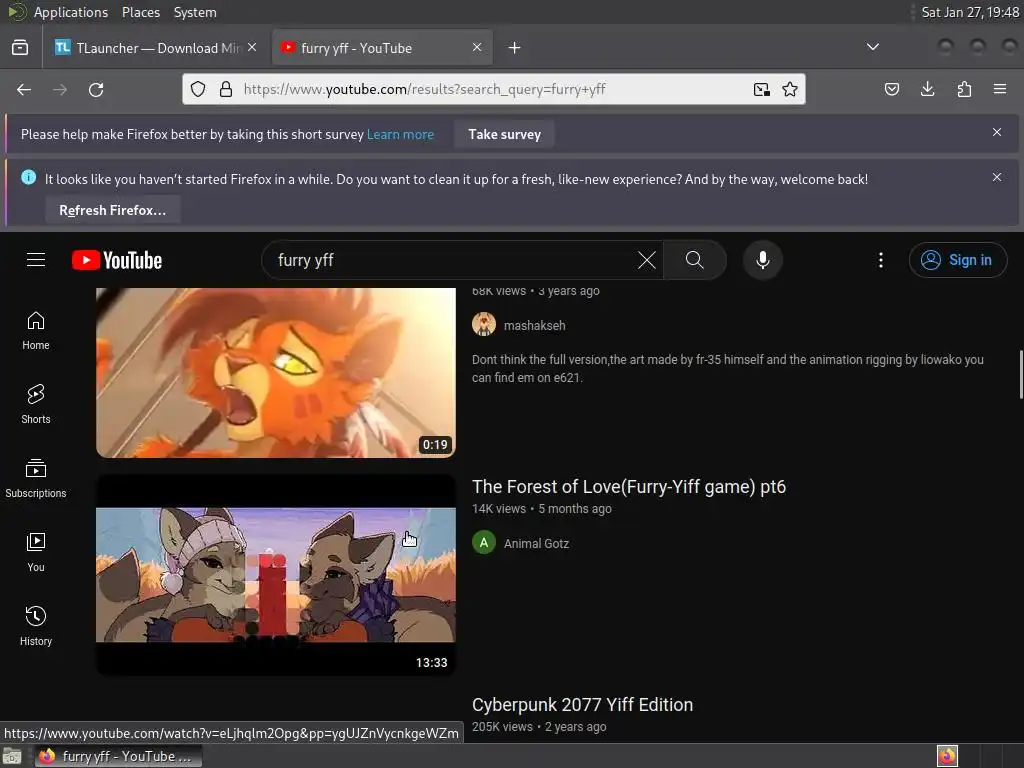The image size is (1024, 768).
Task: View site security padlock info
Action: coord(226,89)
